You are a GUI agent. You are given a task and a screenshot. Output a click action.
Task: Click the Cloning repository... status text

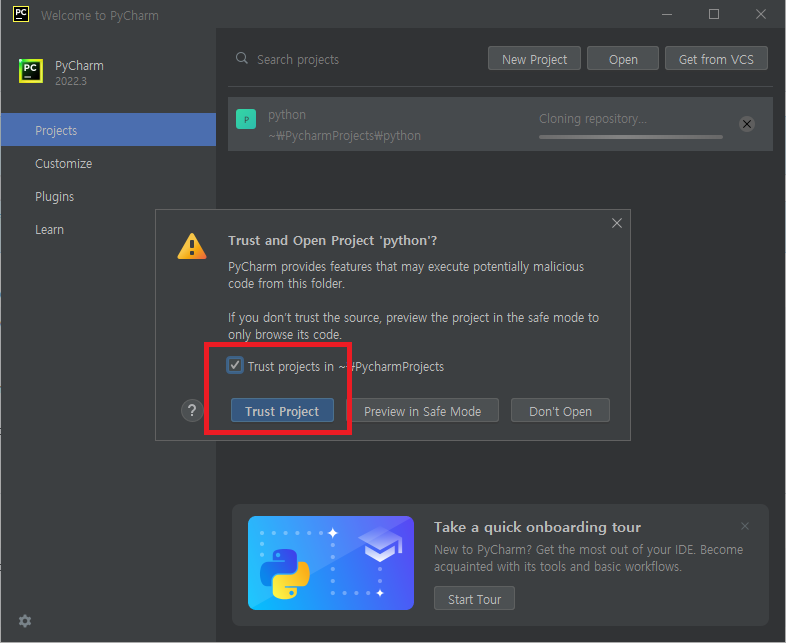[593, 119]
